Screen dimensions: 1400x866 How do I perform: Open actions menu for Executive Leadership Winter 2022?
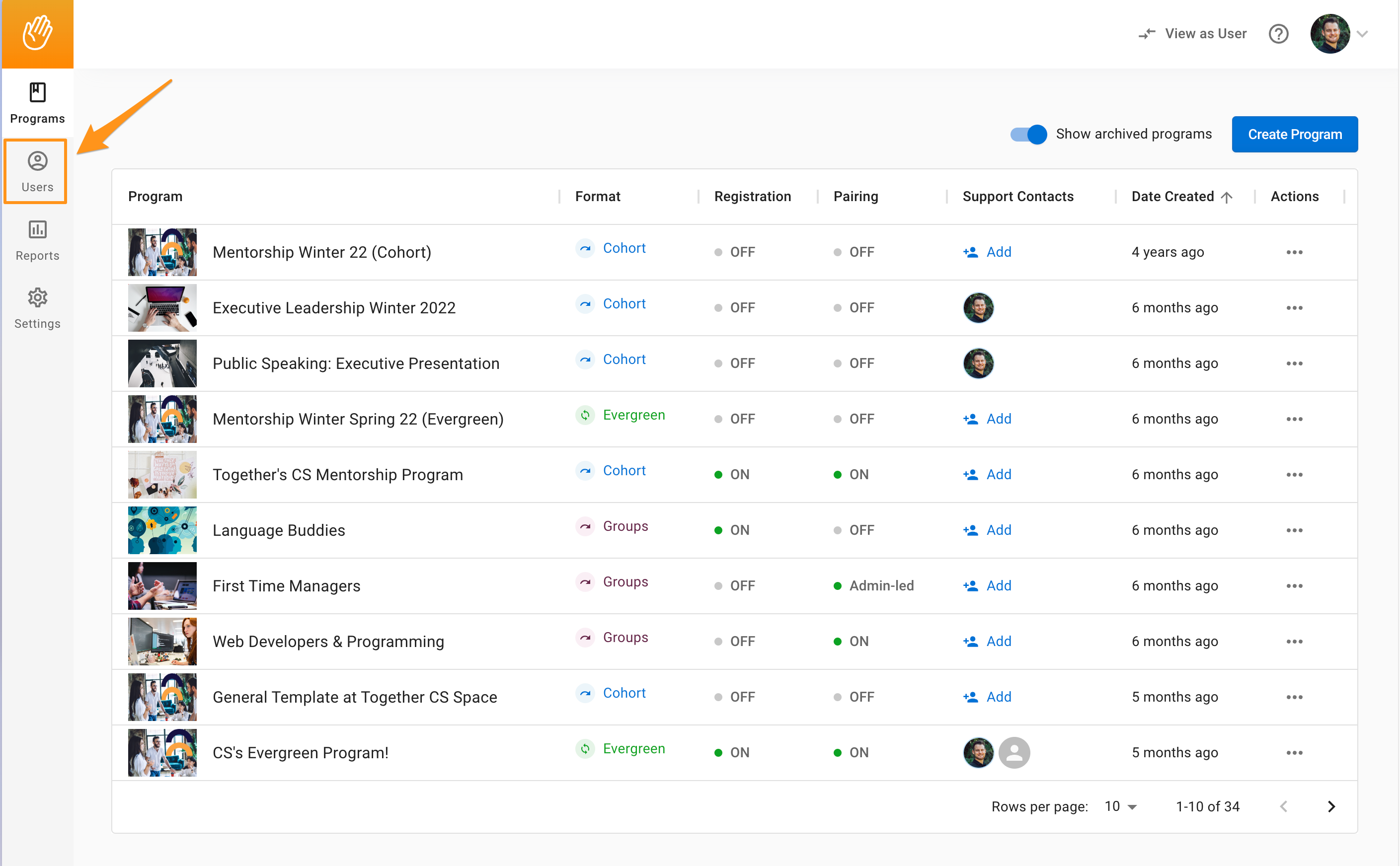pyautogui.click(x=1294, y=307)
